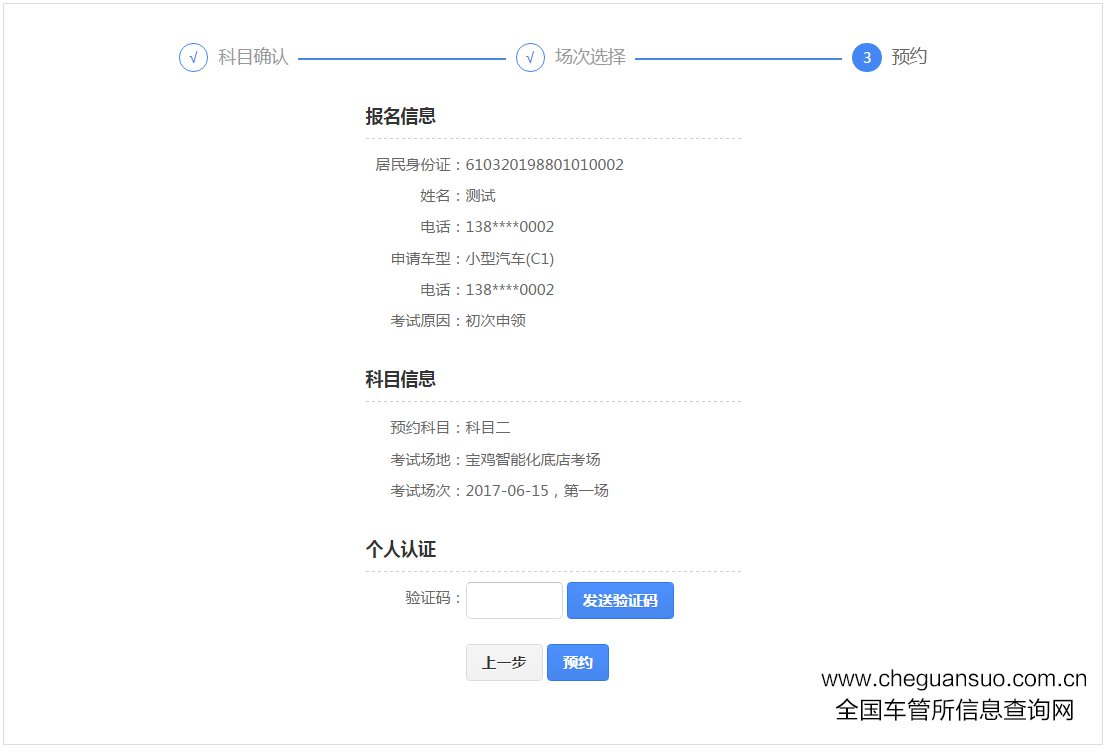Click the exam venue 宝鸡智能化底店考场
Viewport: 1108px width, 748px height.
[532, 460]
